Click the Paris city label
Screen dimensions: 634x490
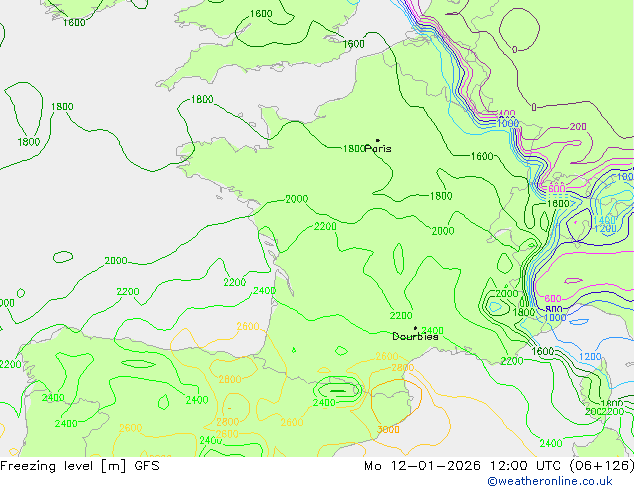pyautogui.click(x=378, y=149)
